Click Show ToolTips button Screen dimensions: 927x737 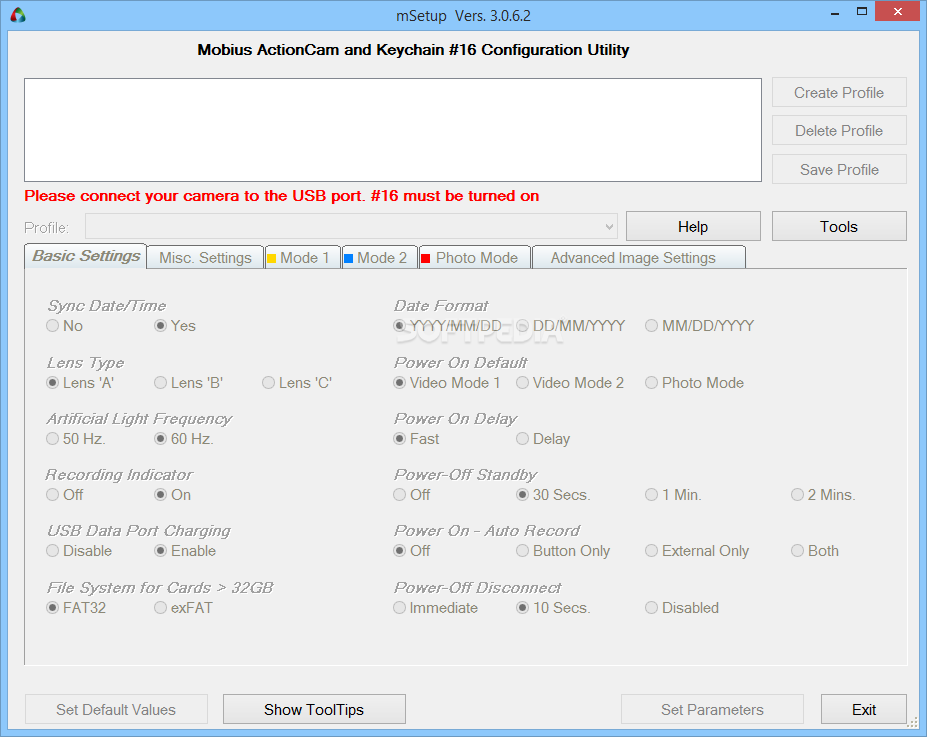(x=314, y=709)
